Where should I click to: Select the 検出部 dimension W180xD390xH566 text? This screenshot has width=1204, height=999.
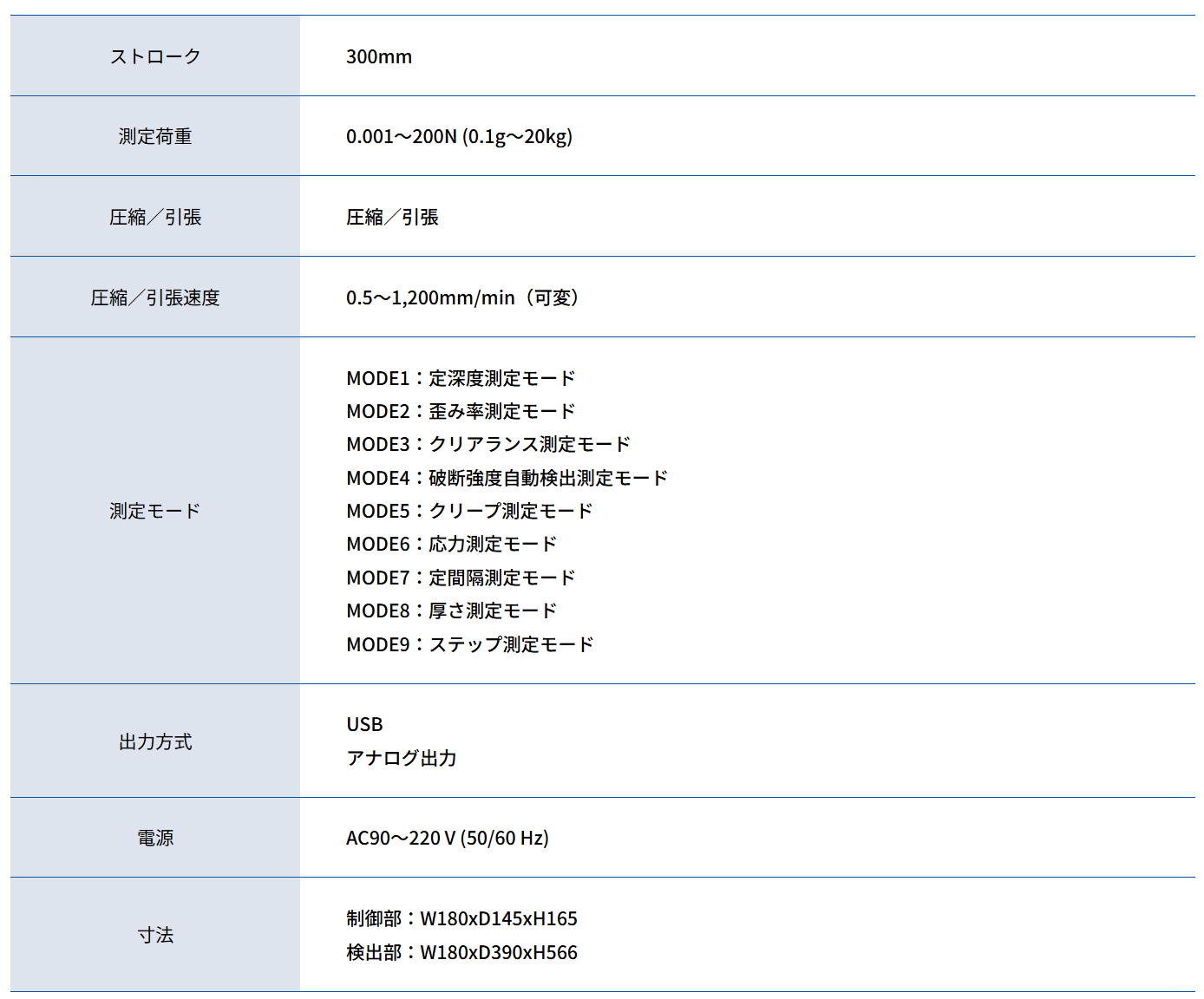click(463, 951)
